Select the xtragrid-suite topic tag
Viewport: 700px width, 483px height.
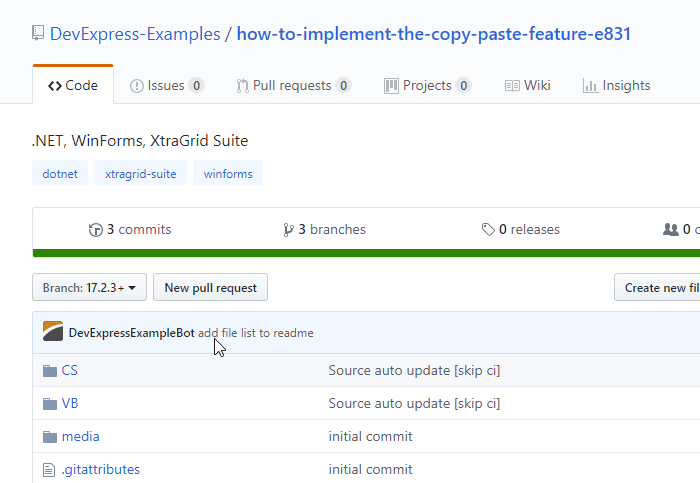point(140,174)
